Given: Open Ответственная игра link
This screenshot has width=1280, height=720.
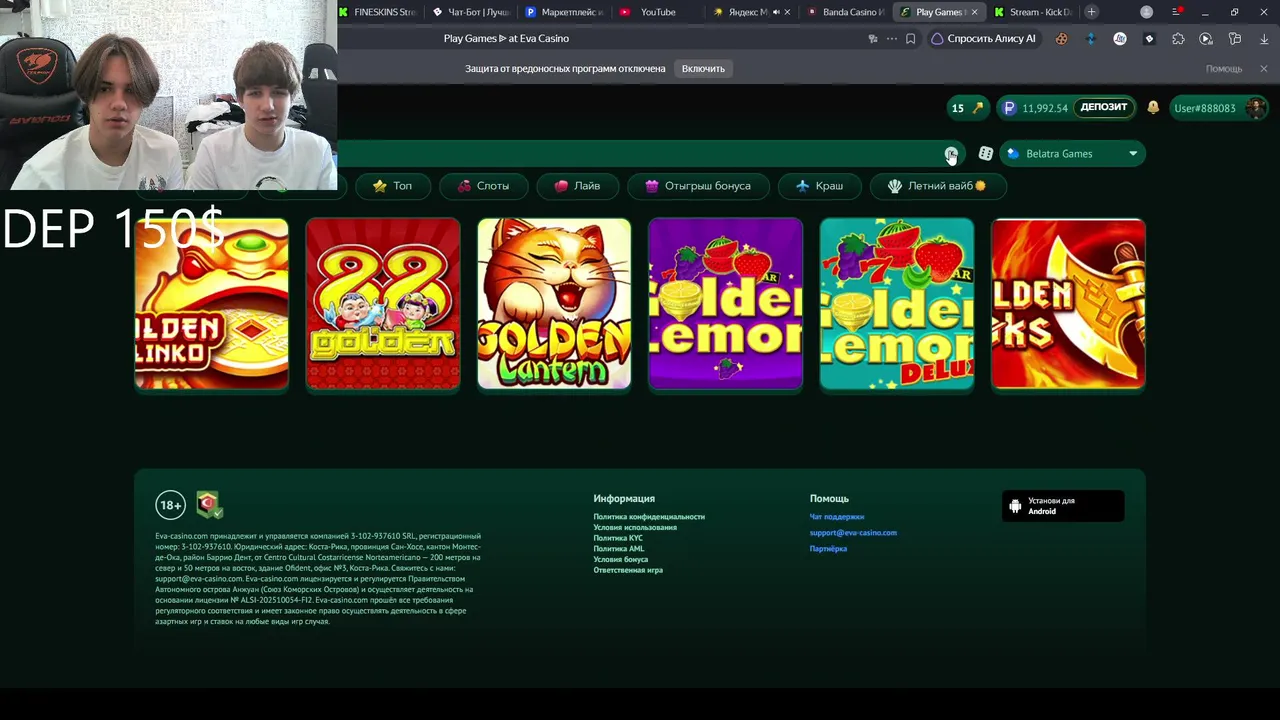Looking at the screenshot, I should 628,570.
